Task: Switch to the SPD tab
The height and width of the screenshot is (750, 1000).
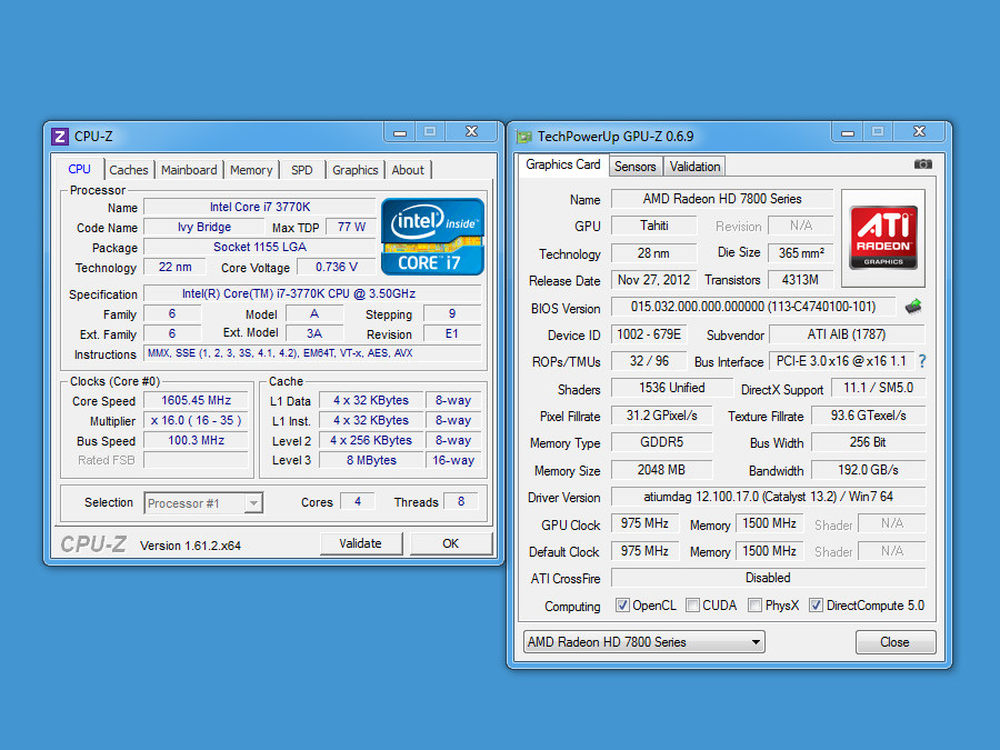Action: pyautogui.click(x=302, y=170)
